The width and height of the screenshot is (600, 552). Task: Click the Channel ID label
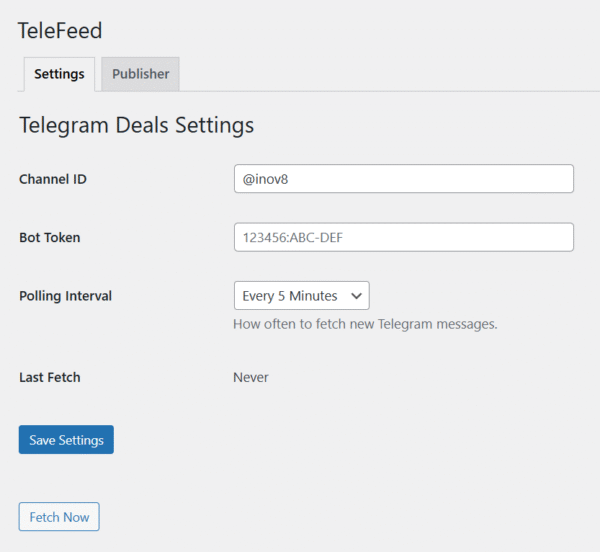53,179
